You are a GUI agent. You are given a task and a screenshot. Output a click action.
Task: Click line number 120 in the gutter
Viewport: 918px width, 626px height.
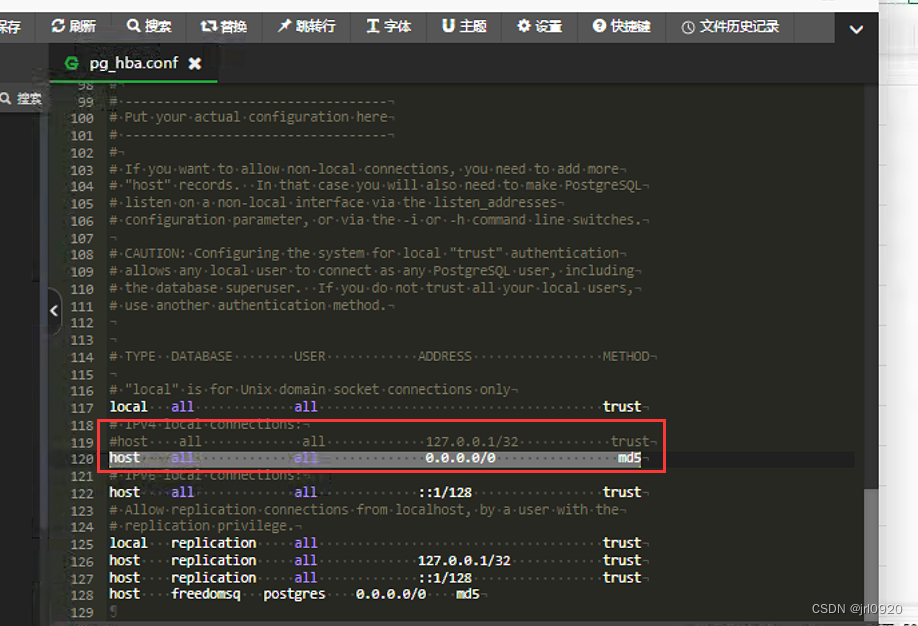coord(81,458)
